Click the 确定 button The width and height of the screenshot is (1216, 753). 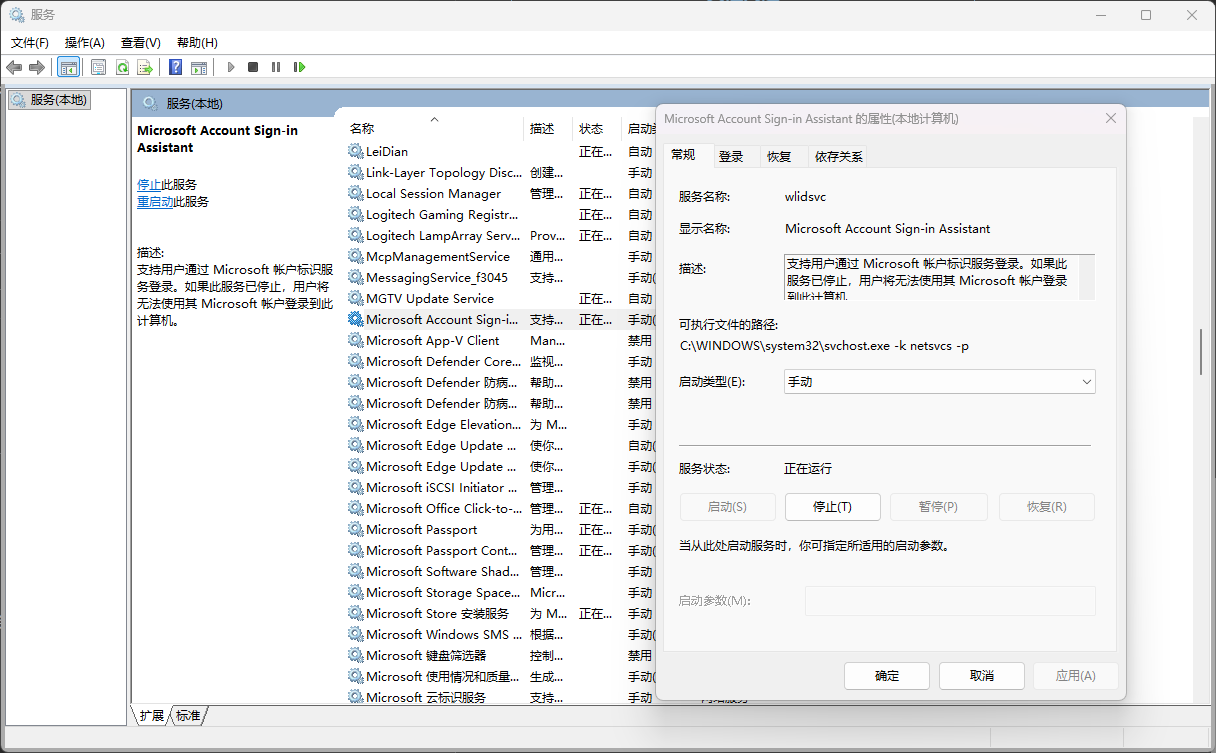coord(887,675)
